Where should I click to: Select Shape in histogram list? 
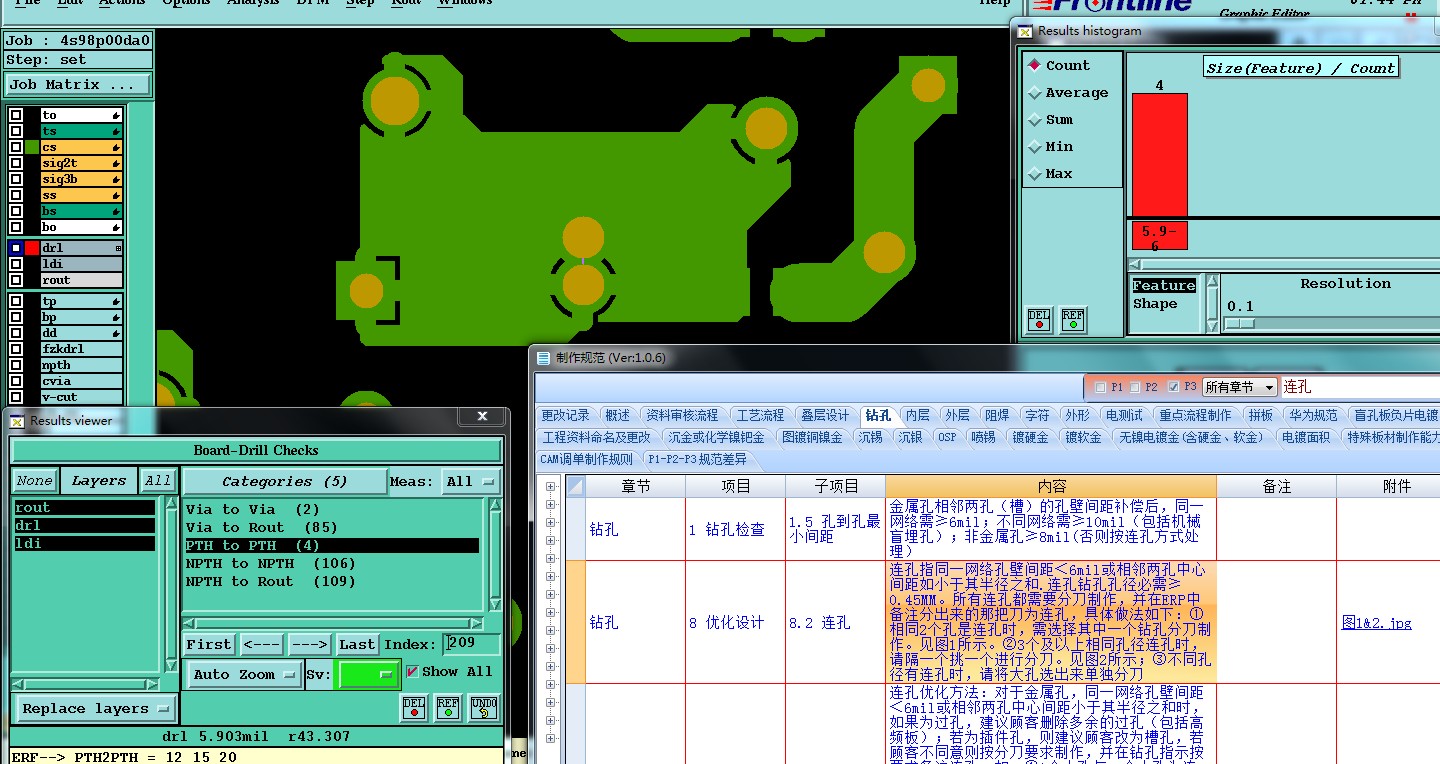click(x=1155, y=304)
